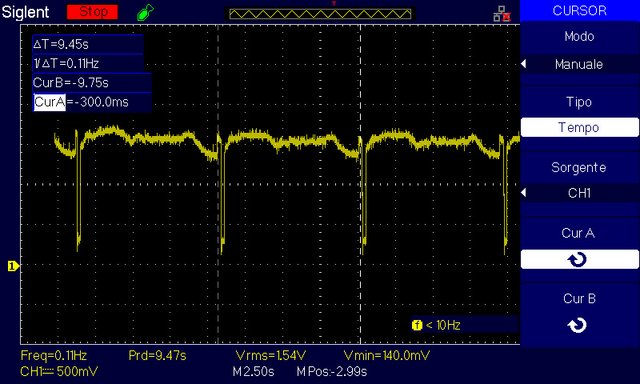Click the Vrms=1.54V measurement
This screenshot has height=384, width=640.
pyautogui.click(x=271, y=355)
